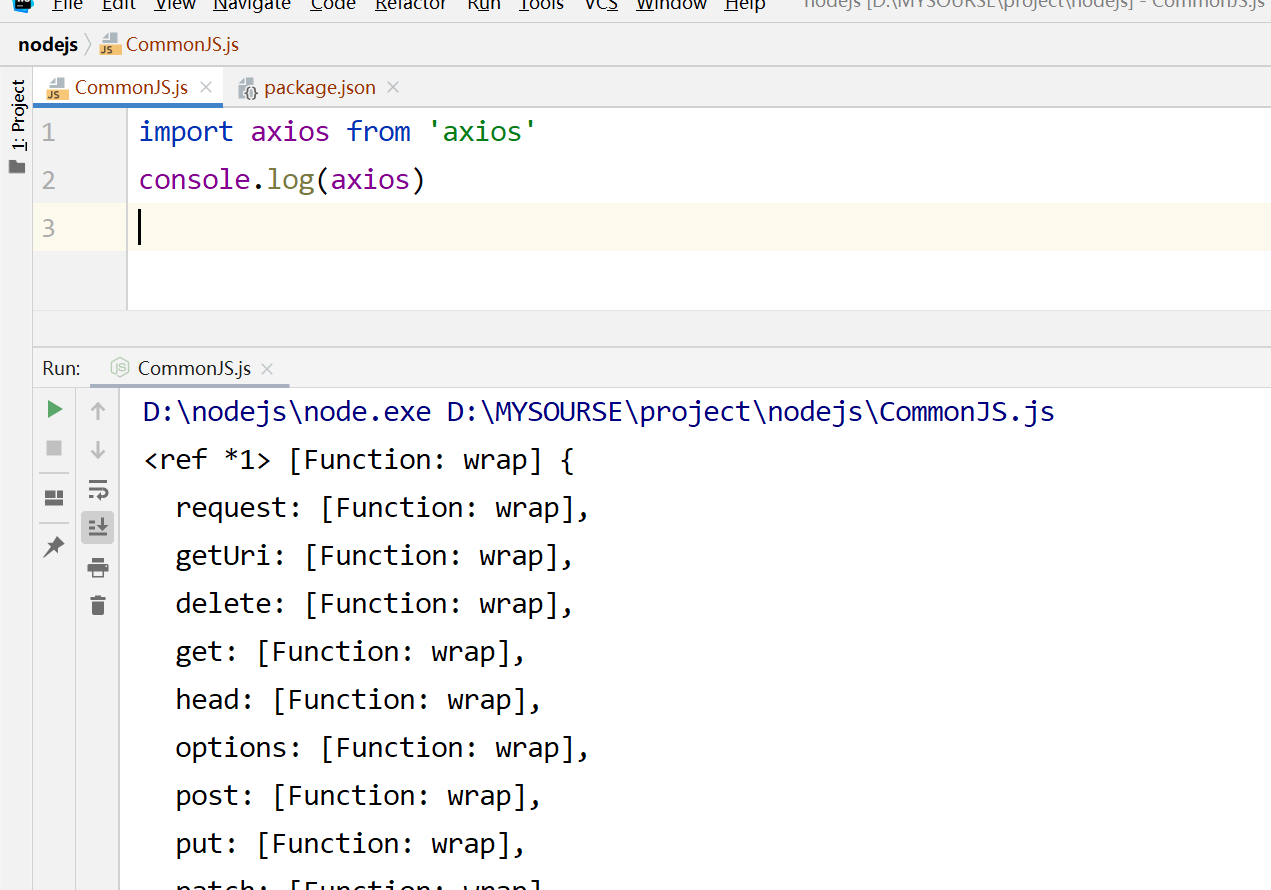Screen dimensions: 1271x890
Task: Switch to the package.json editor tab
Action: click(x=319, y=88)
